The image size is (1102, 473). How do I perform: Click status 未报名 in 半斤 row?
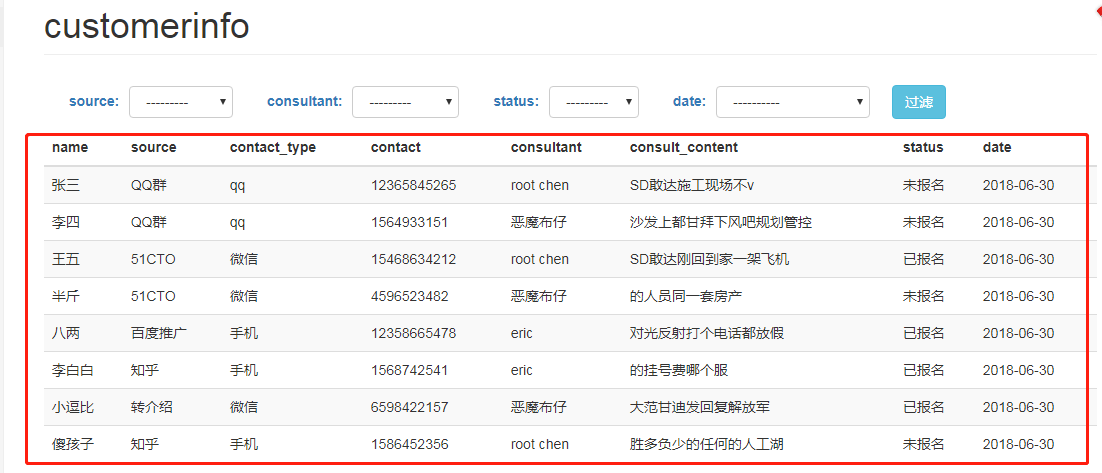[x=923, y=297]
